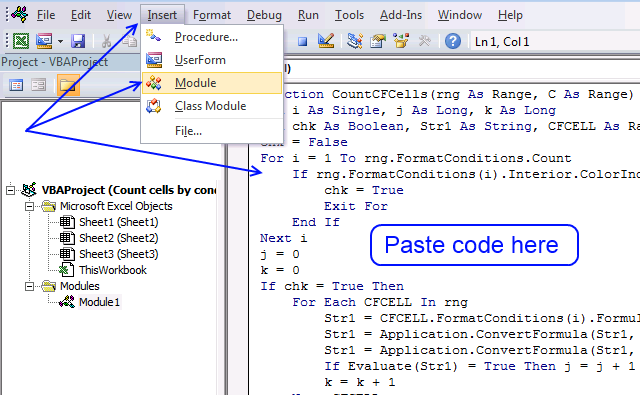The image size is (640, 395).
Task: Choose Class Module from the Insert menu
Action: pos(212,106)
